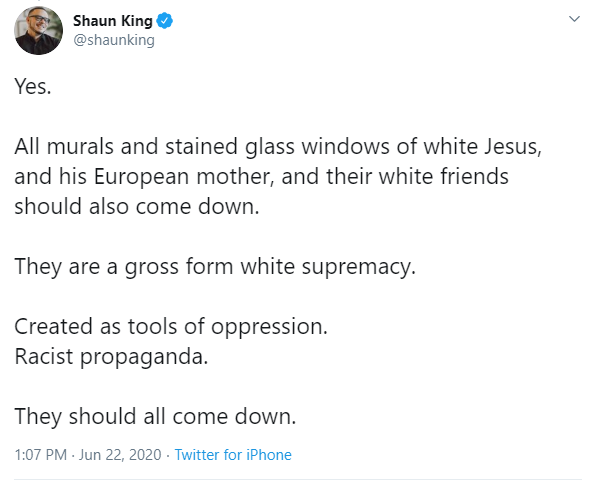The image size is (597, 490).
Task: Click the 'Yes.' opening line
Action: [33, 86]
